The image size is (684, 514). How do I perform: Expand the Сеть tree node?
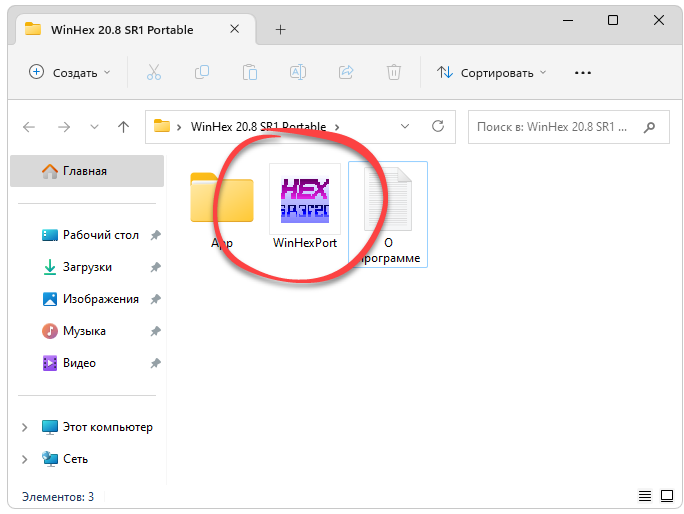pyautogui.click(x=24, y=459)
